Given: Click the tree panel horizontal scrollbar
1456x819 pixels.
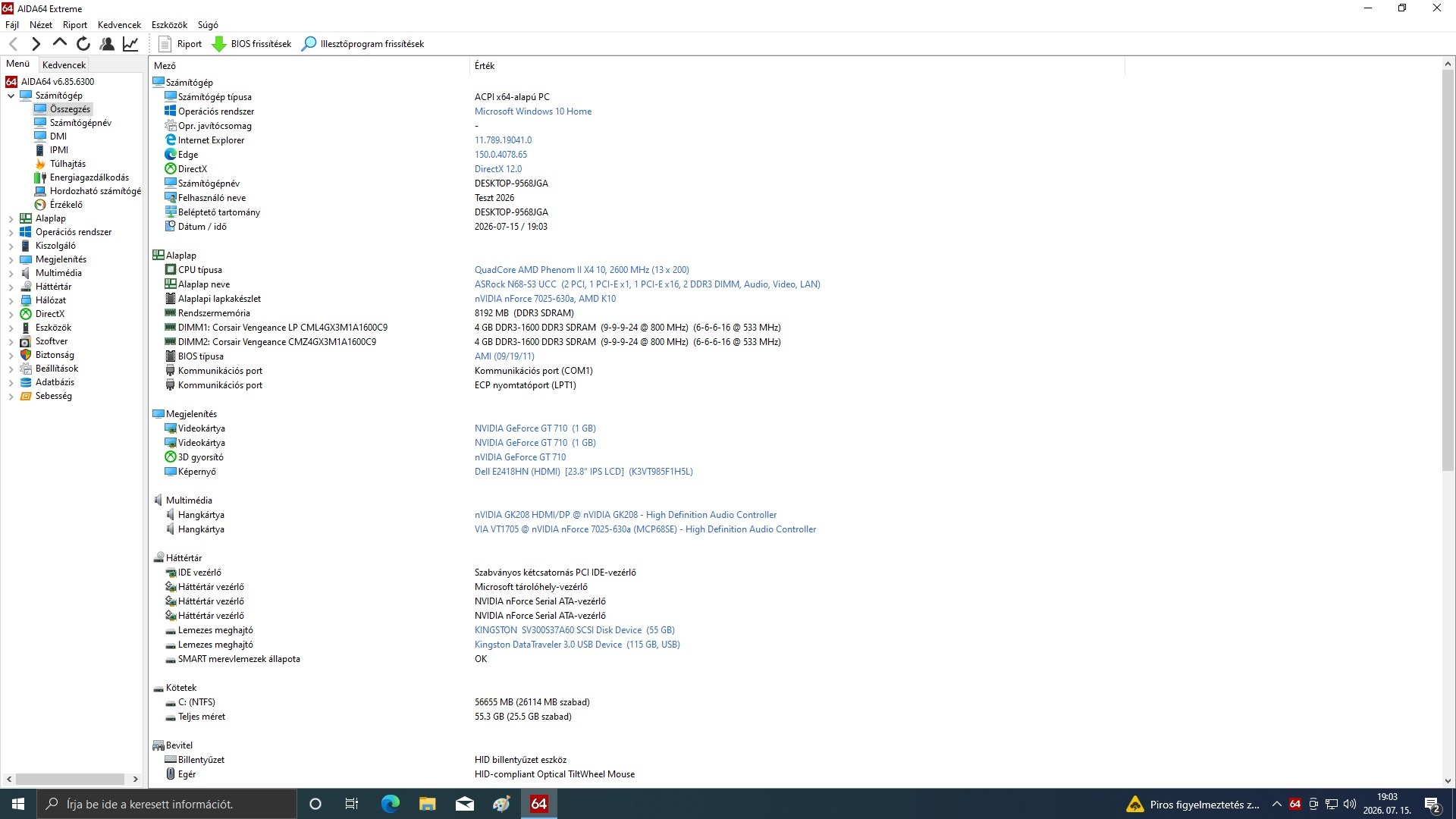Looking at the screenshot, I should tap(70, 779).
